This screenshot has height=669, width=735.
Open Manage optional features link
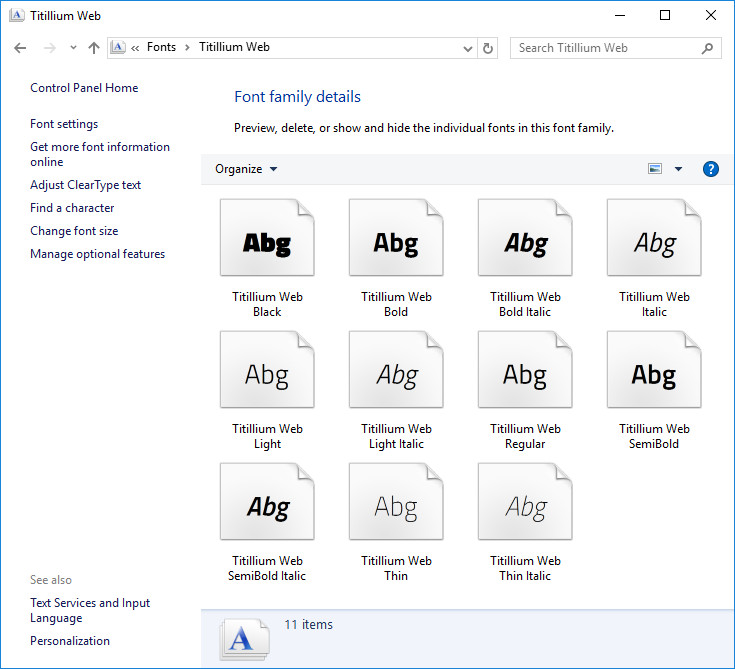pos(98,254)
